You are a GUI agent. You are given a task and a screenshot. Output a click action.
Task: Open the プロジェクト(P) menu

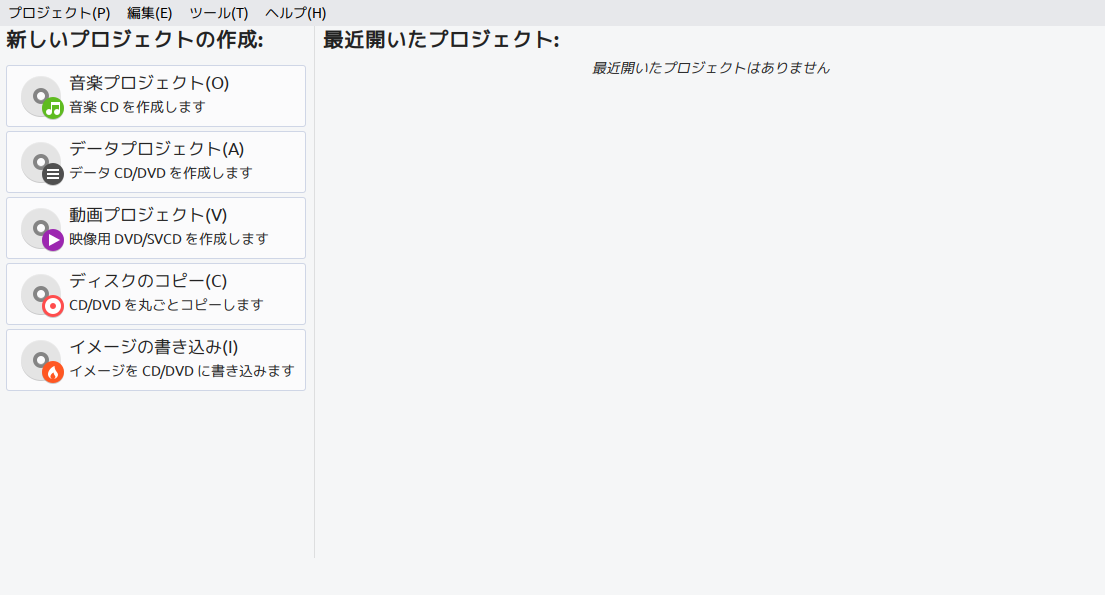(59, 13)
